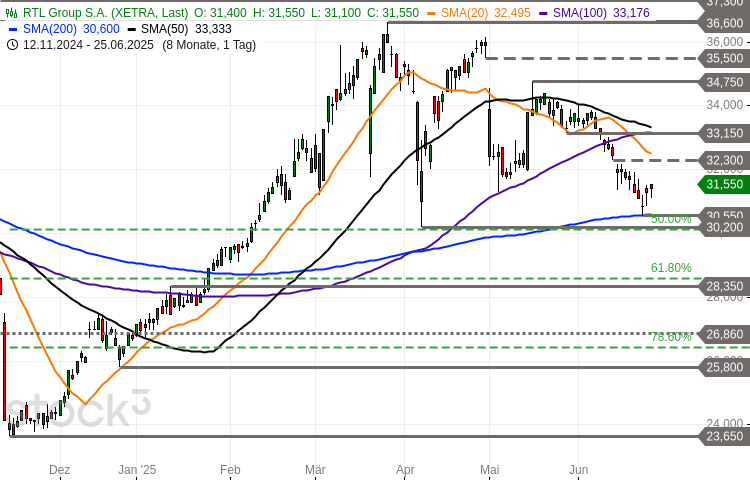Select the 23,650 support price tag

(x=724, y=436)
